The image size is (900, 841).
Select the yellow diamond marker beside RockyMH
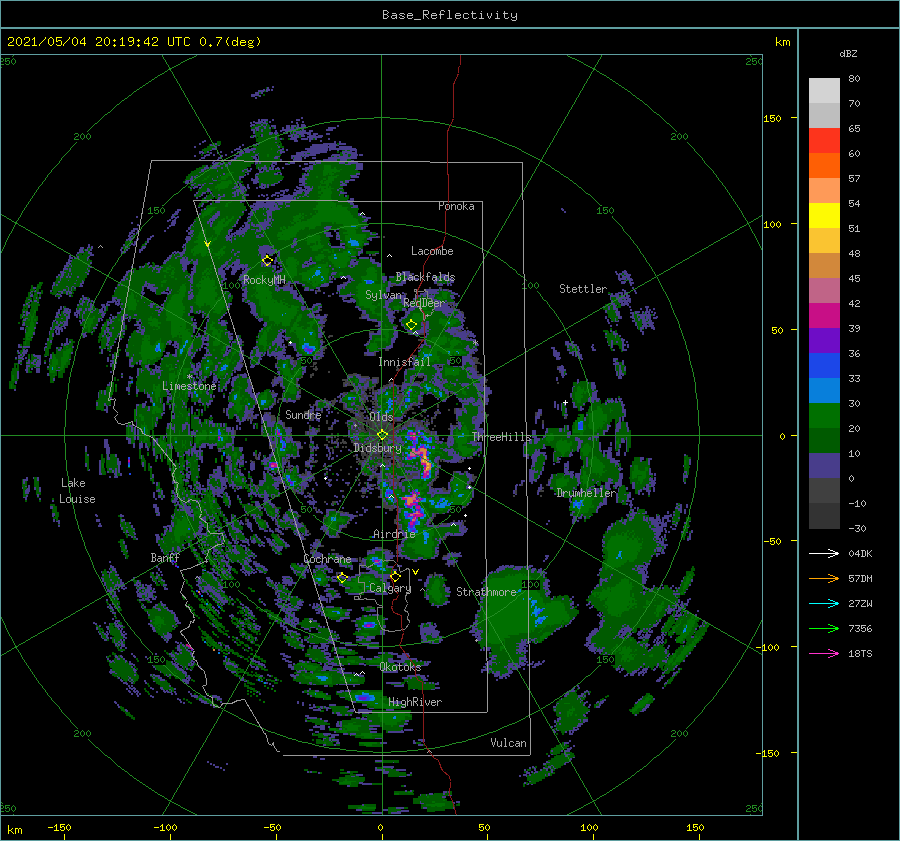pyautogui.click(x=267, y=261)
